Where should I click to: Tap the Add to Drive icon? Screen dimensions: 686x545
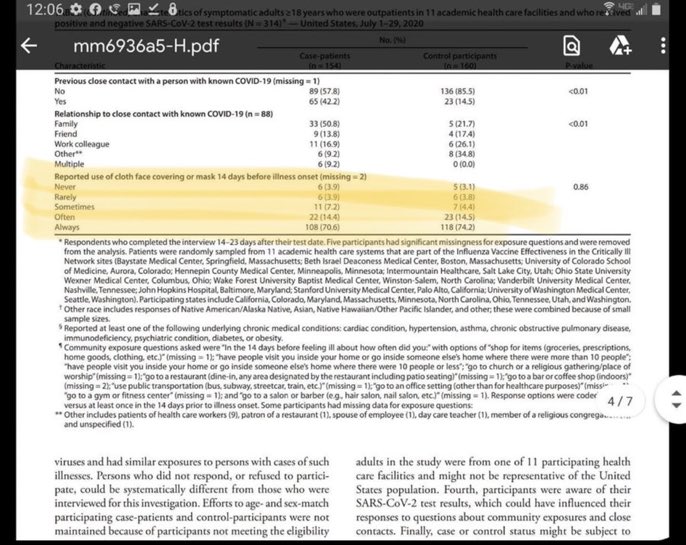coord(620,45)
